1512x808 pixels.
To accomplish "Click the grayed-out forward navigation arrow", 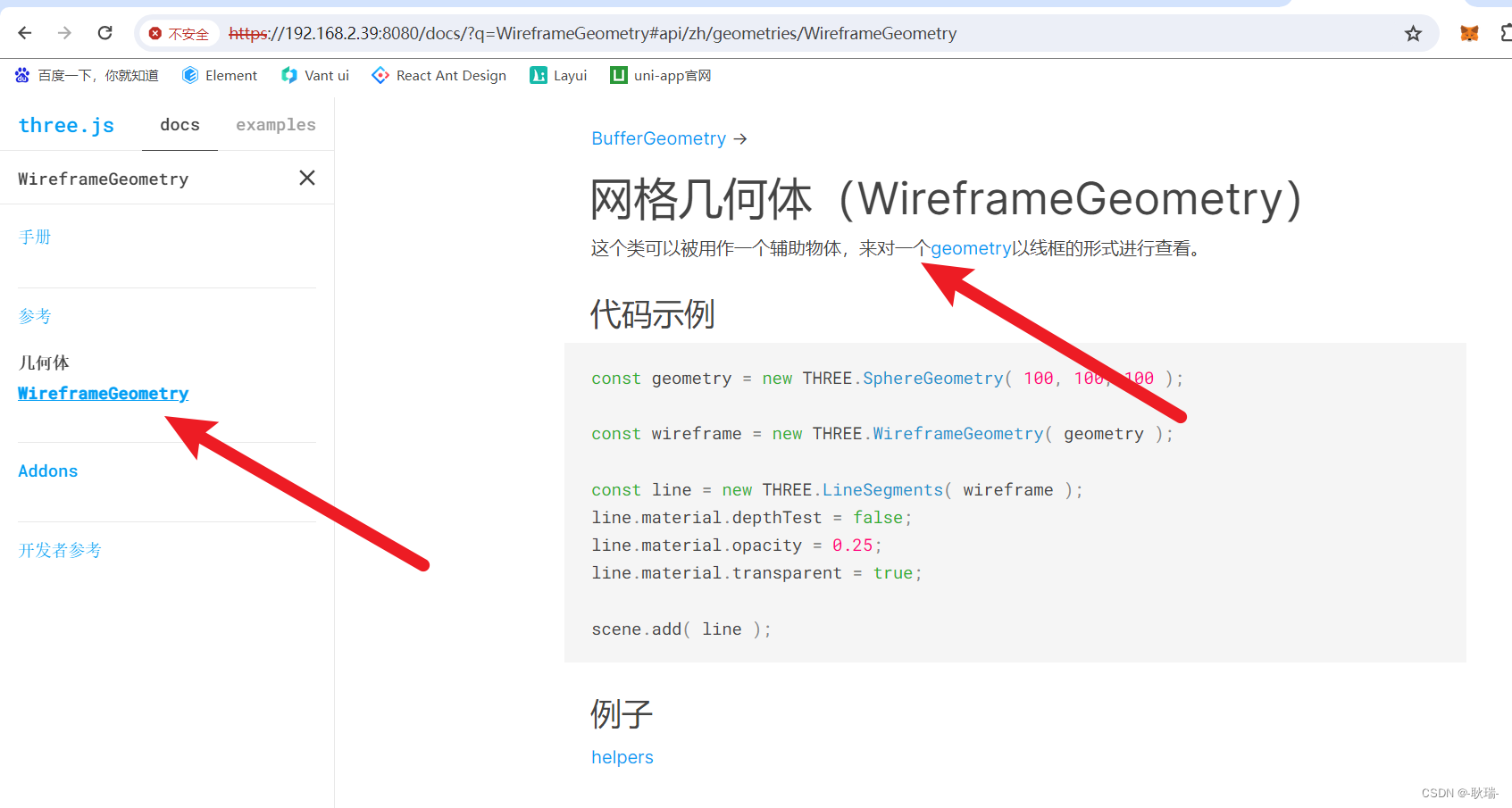I will (63, 32).
